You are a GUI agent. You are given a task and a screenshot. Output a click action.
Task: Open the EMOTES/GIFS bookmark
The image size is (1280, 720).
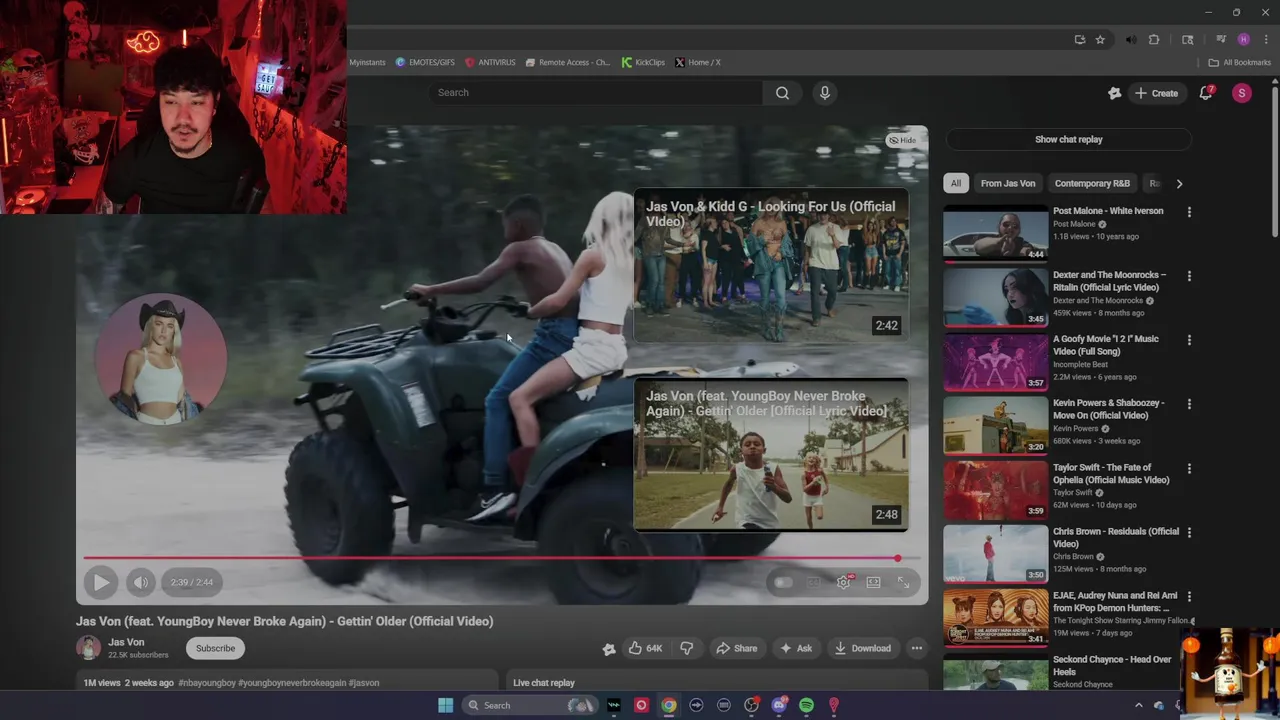[x=425, y=62]
